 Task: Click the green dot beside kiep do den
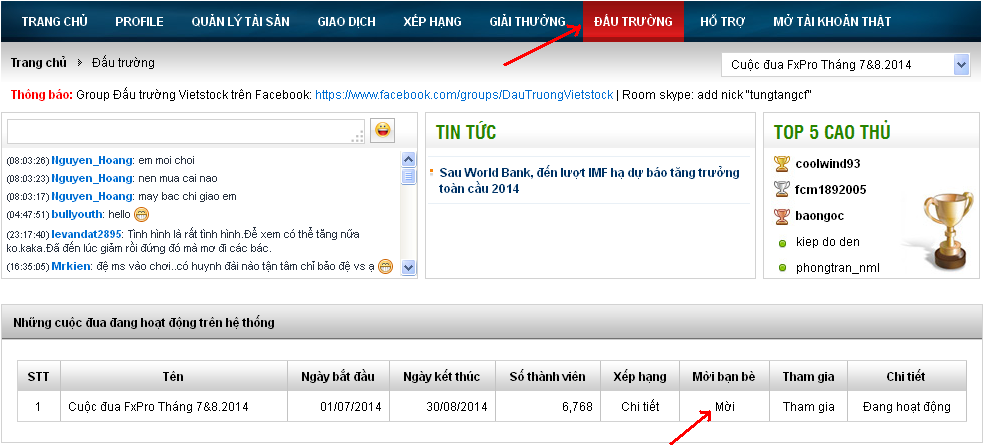tap(782, 243)
